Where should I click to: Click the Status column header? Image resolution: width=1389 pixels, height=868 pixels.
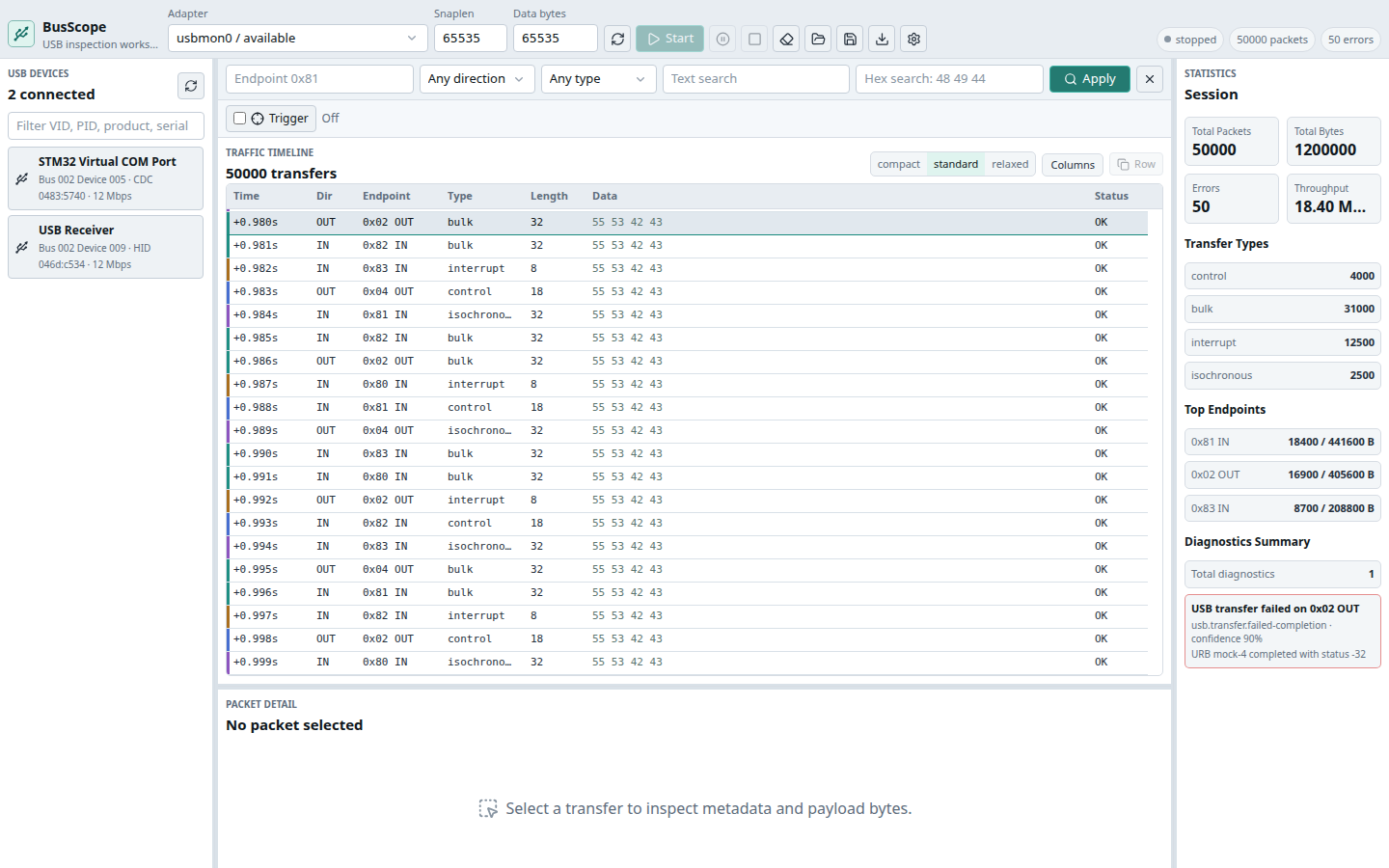tap(1111, 196)
